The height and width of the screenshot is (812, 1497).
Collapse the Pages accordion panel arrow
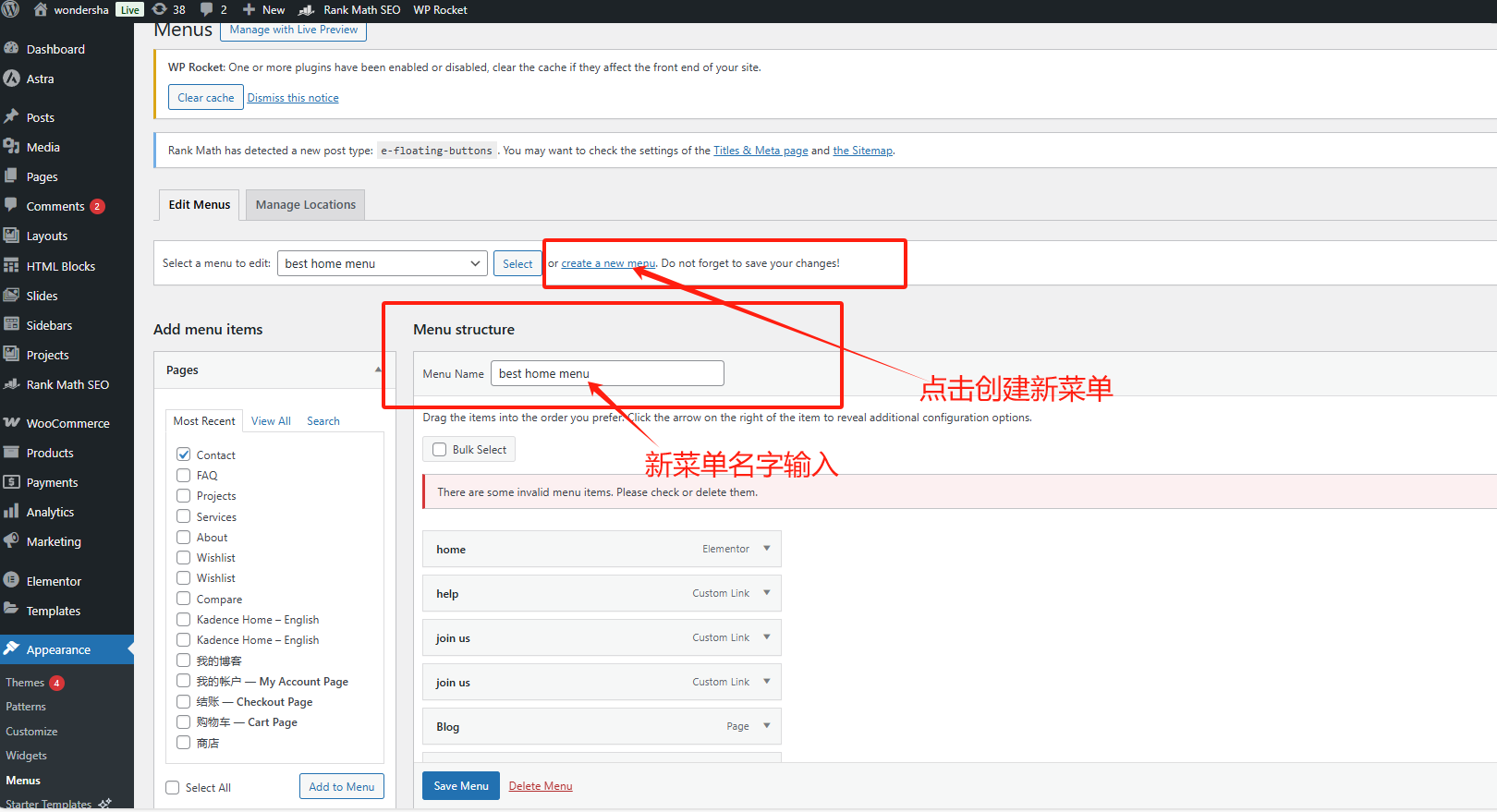378,370
